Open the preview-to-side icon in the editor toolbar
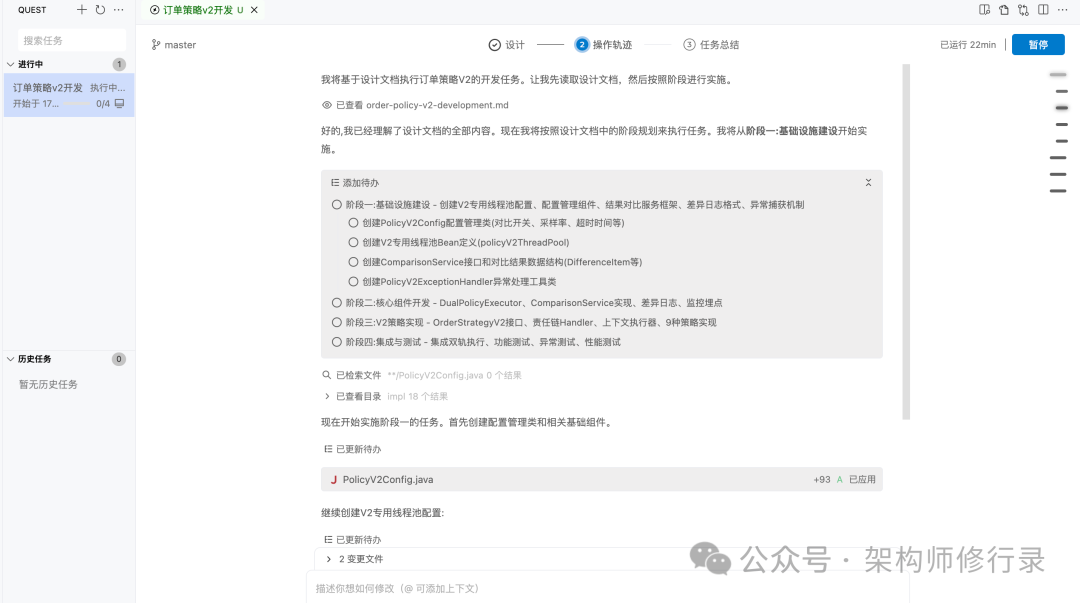1080x603 pixels. [984, 10]
